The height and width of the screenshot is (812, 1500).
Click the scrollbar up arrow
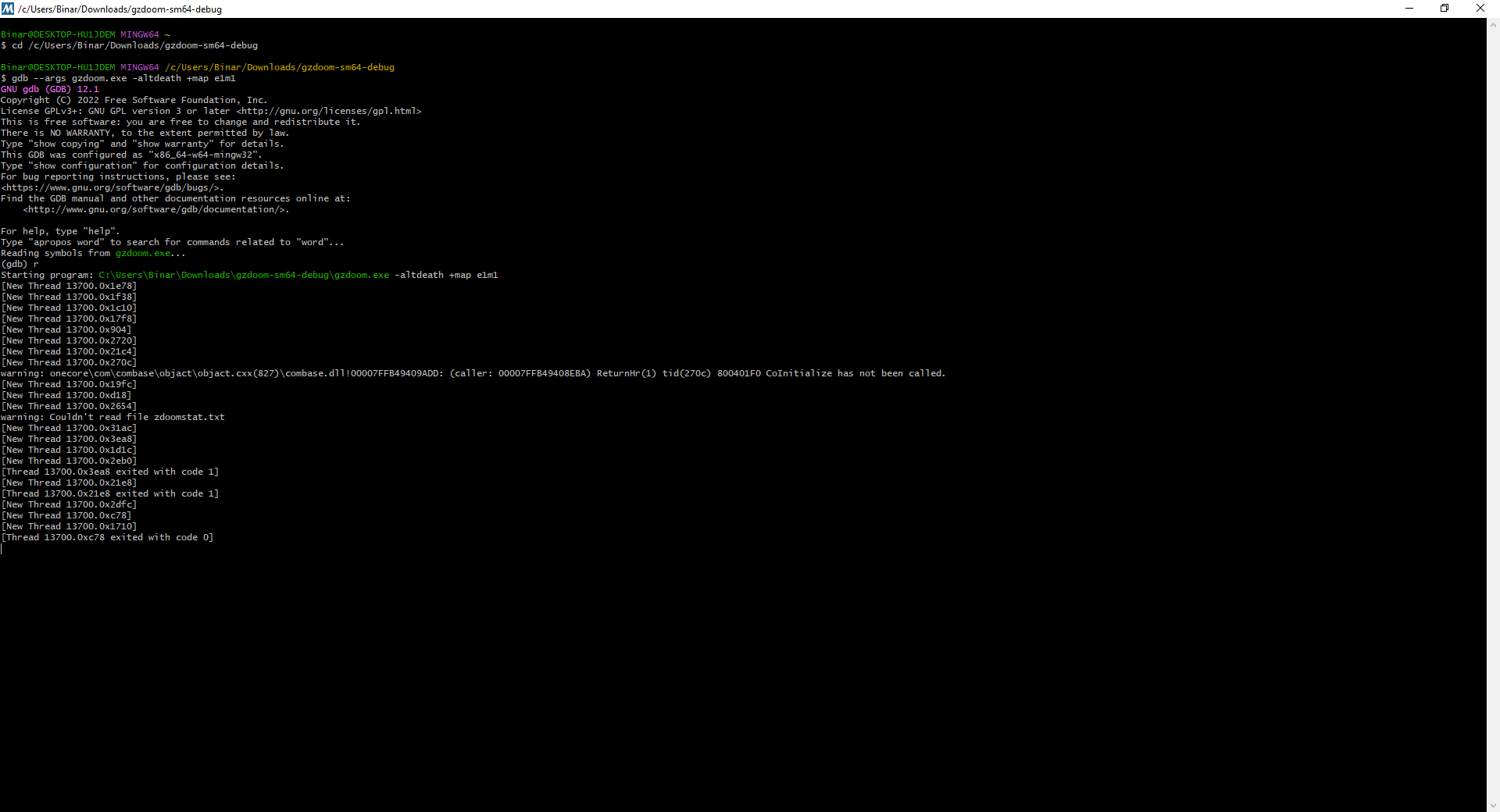(x=1494, y=24)
